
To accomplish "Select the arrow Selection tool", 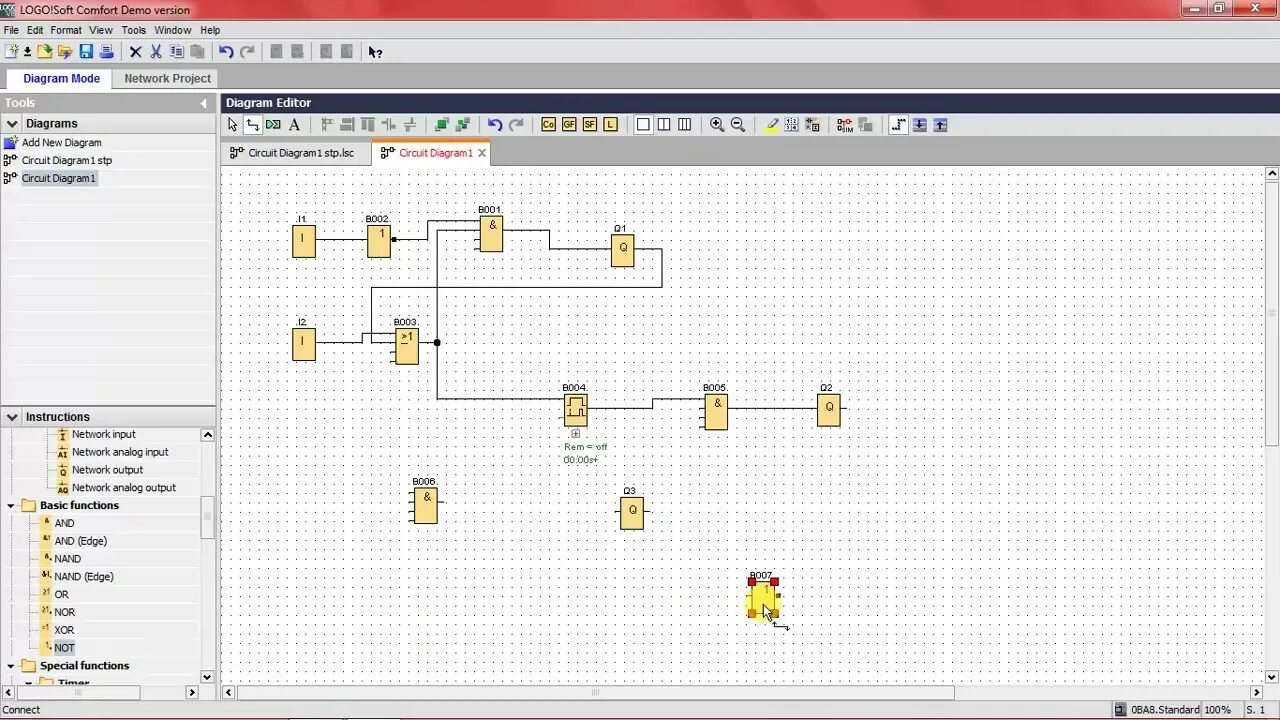I will 232,125.
